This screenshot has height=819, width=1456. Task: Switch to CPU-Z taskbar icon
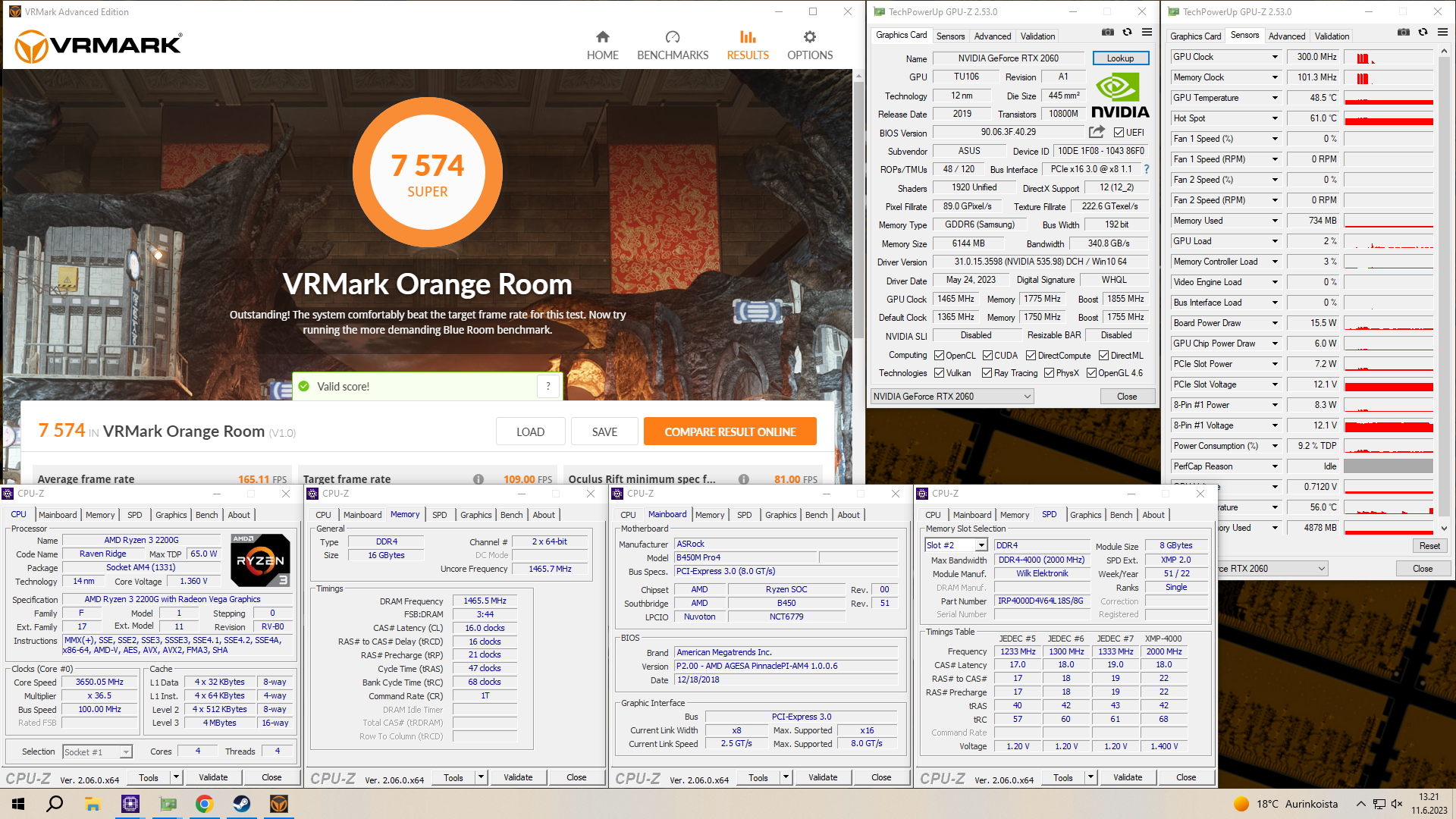pos(130,804)
